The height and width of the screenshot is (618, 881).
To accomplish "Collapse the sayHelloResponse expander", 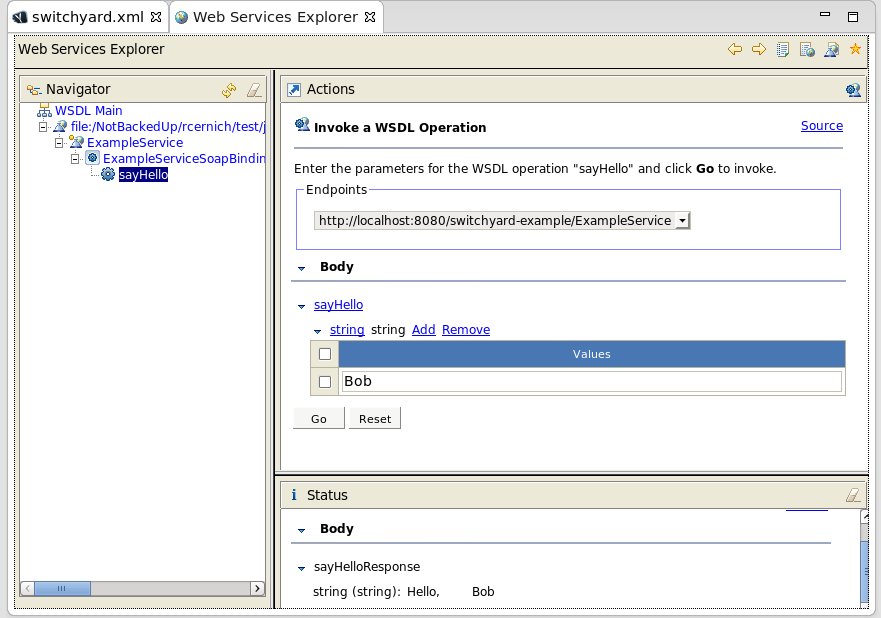I will (x=302, y=568).
